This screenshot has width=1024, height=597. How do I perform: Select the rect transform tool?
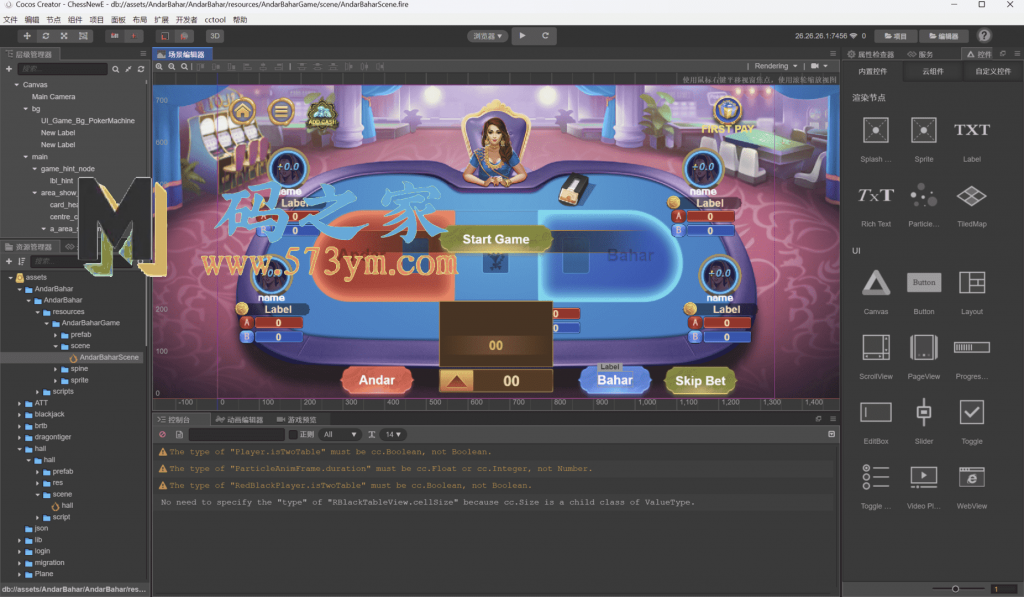pos(83,36)
